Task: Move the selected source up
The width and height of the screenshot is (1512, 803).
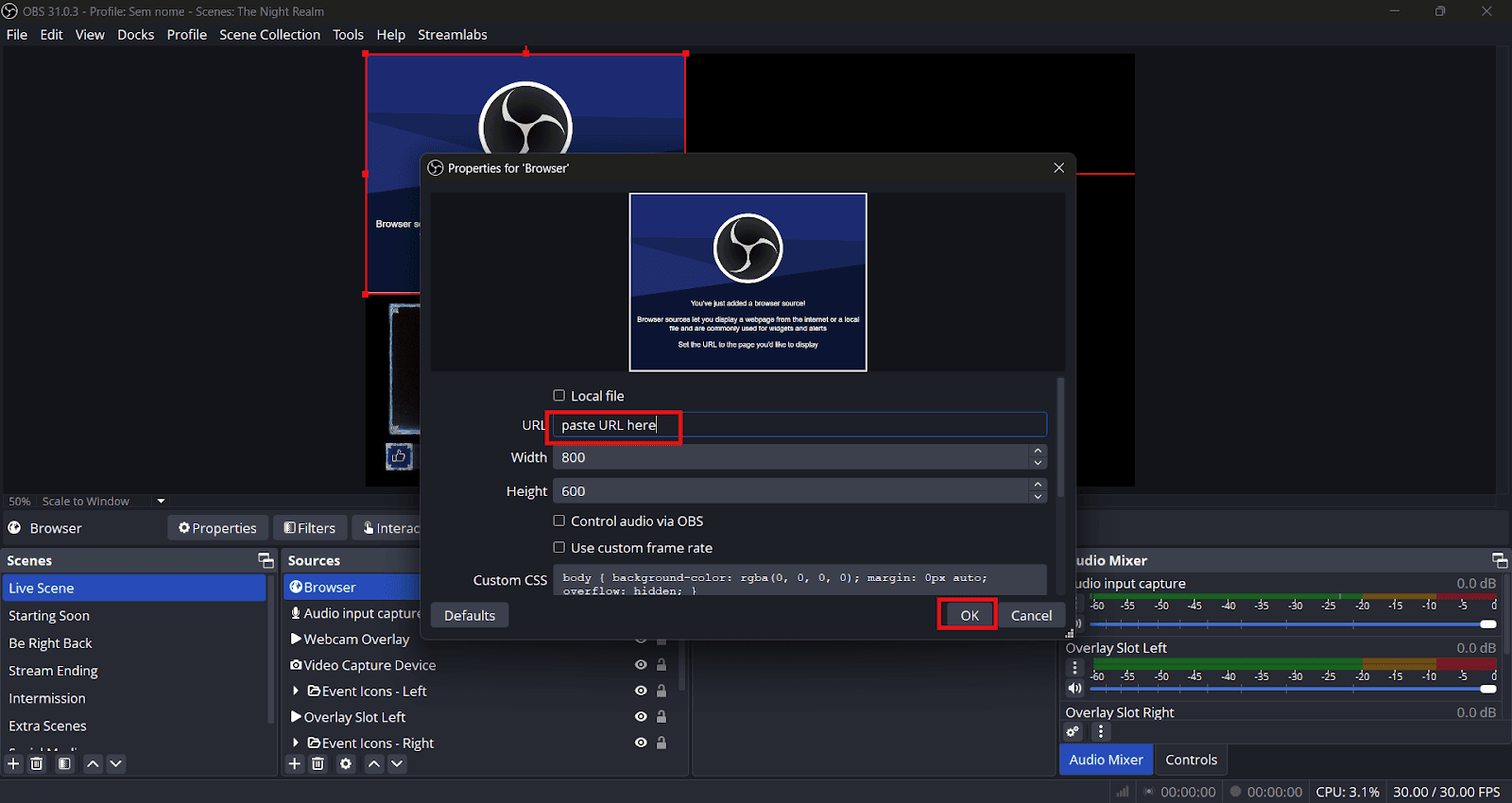Action: [374, 763]
